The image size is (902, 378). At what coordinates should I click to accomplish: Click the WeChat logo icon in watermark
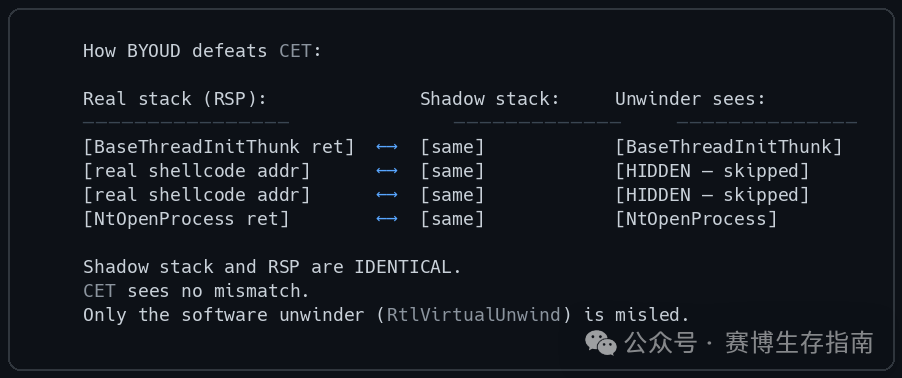point(601,343)
